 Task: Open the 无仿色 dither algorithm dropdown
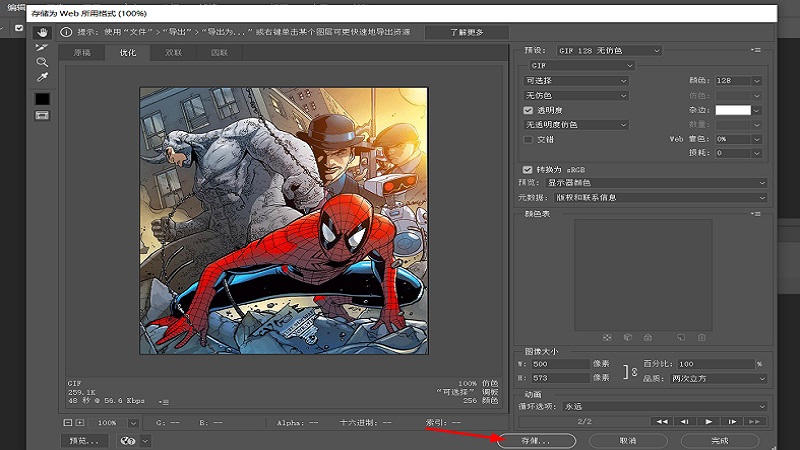coord(576,95)
